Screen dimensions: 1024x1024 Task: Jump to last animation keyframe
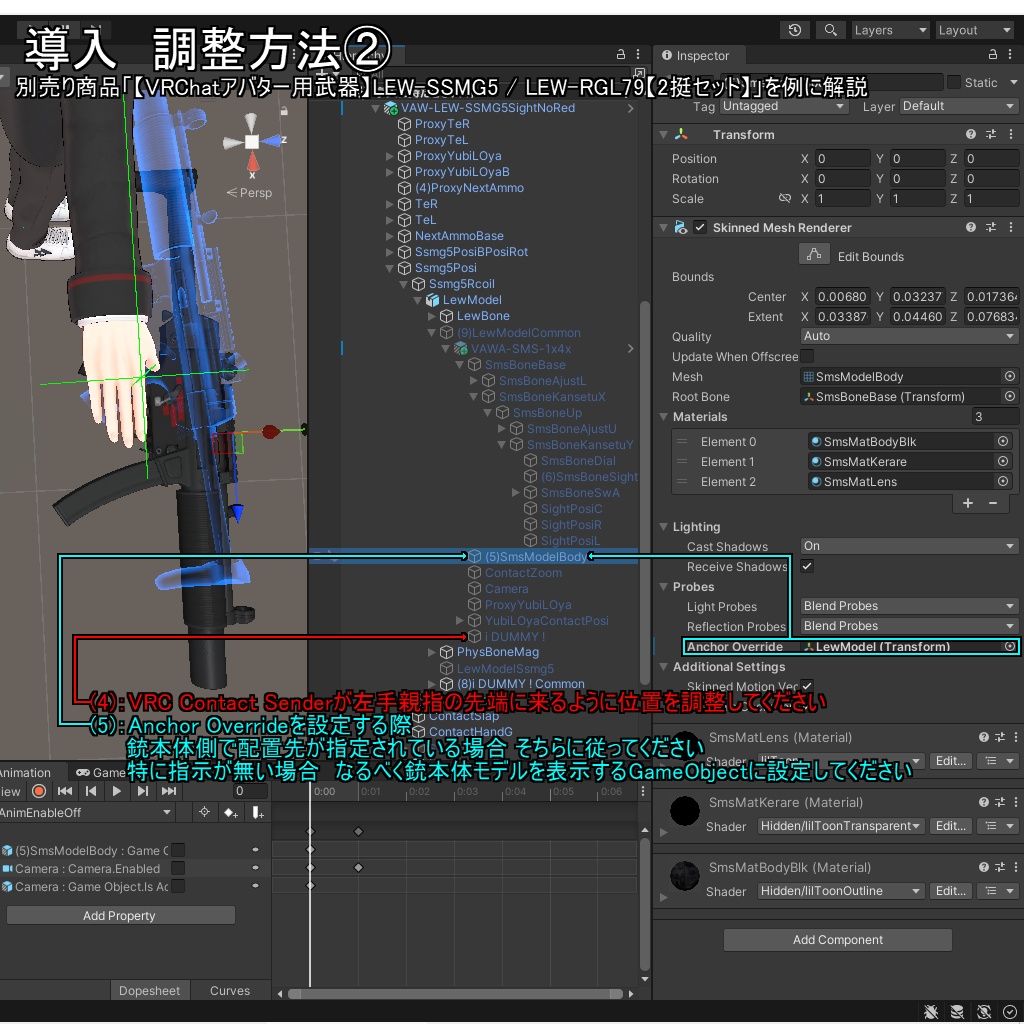point(168,791)
